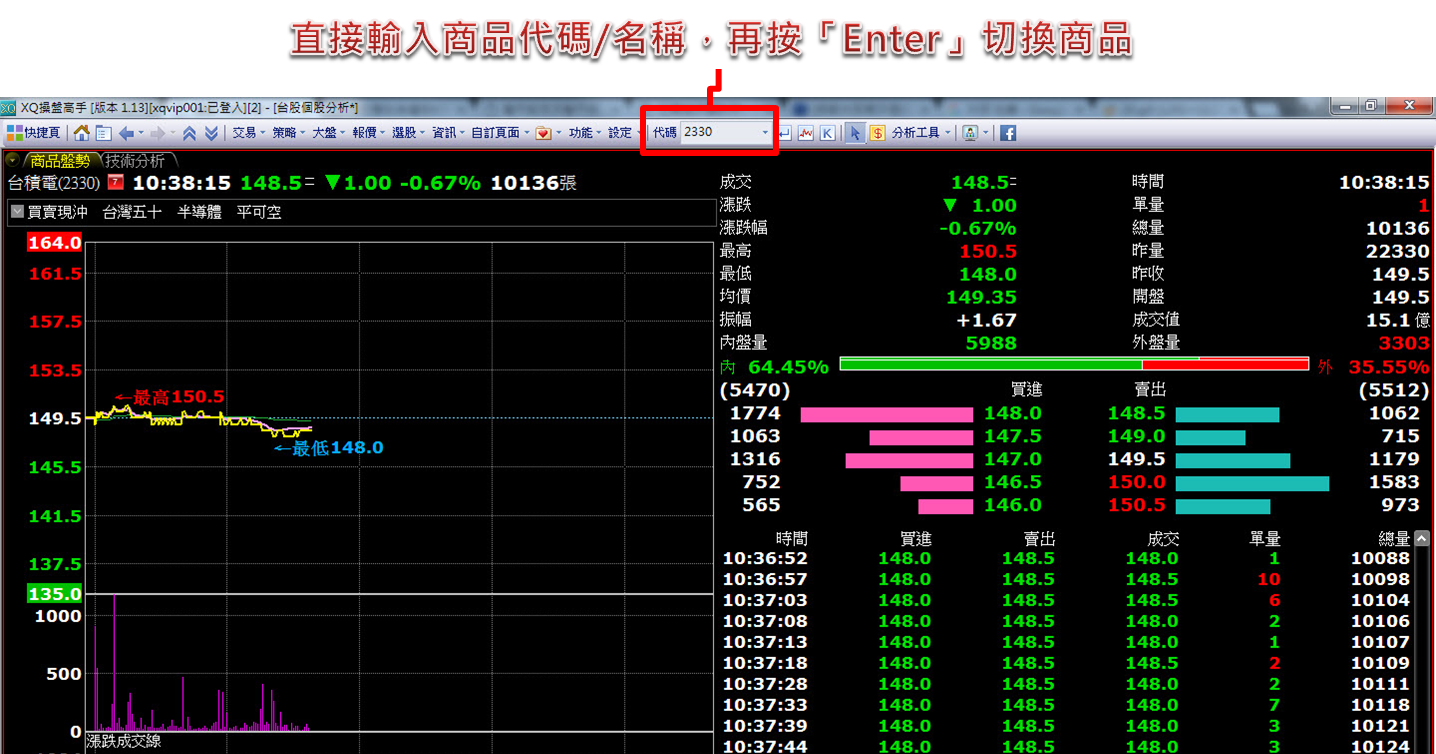Image resolution: width=1436 pixels, height=754 pixels.
Task: Click bid price 147.5 in order book
Action: (x=1013, y=437)
